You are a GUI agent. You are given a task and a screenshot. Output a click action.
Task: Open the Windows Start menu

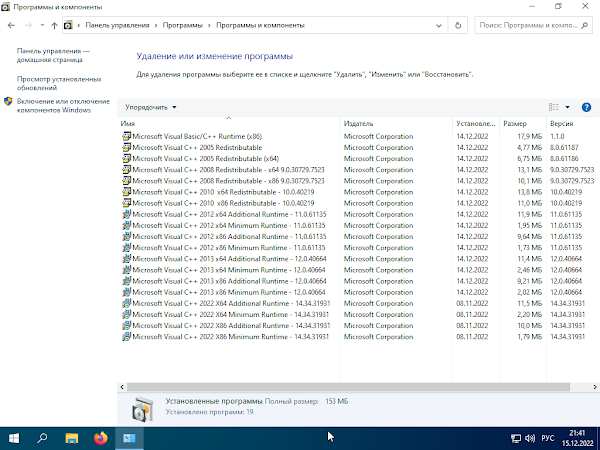coord(14,438)
